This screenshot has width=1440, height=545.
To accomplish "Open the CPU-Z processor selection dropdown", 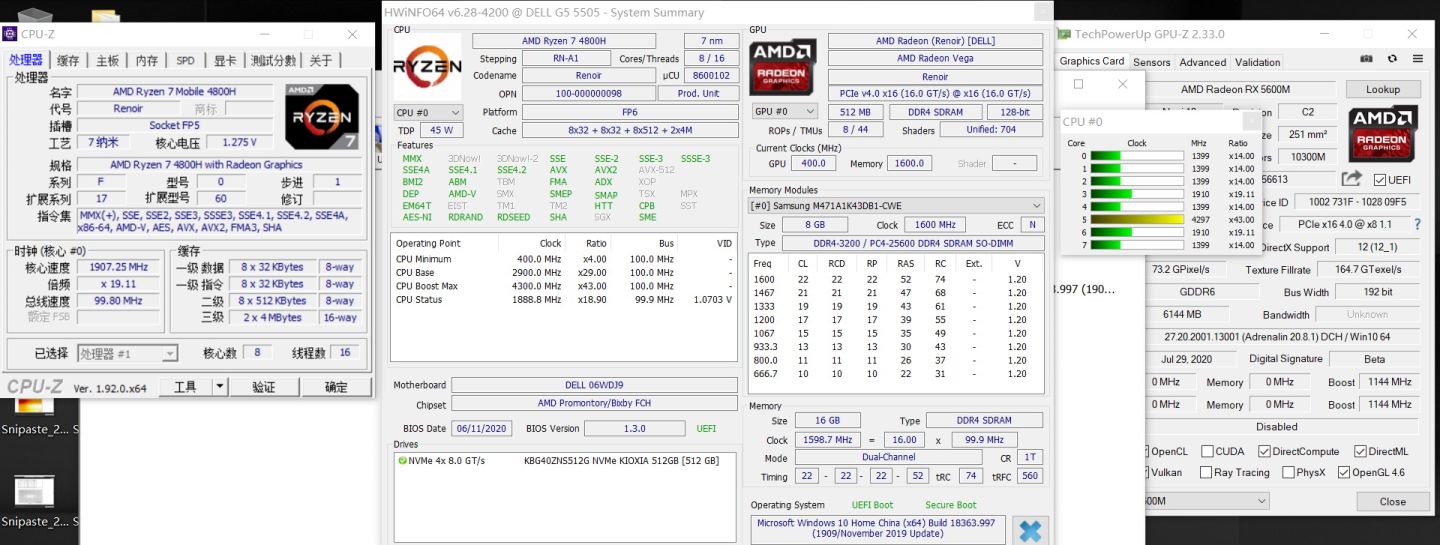I will tap(127, 353).
